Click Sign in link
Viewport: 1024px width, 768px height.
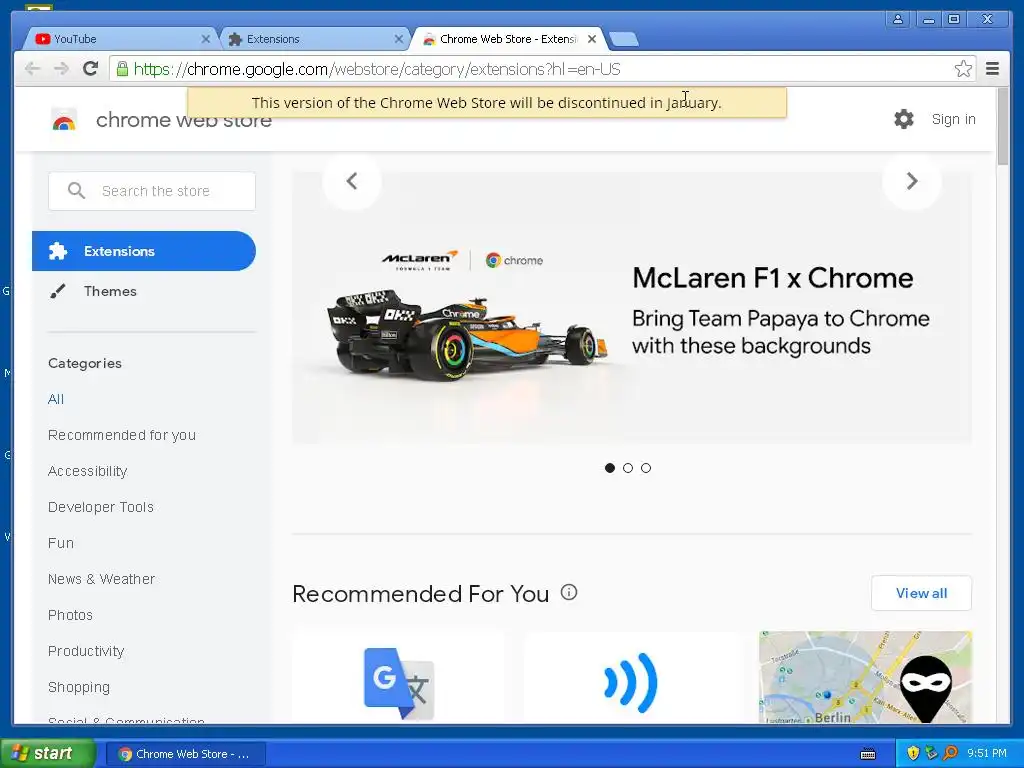953,119
